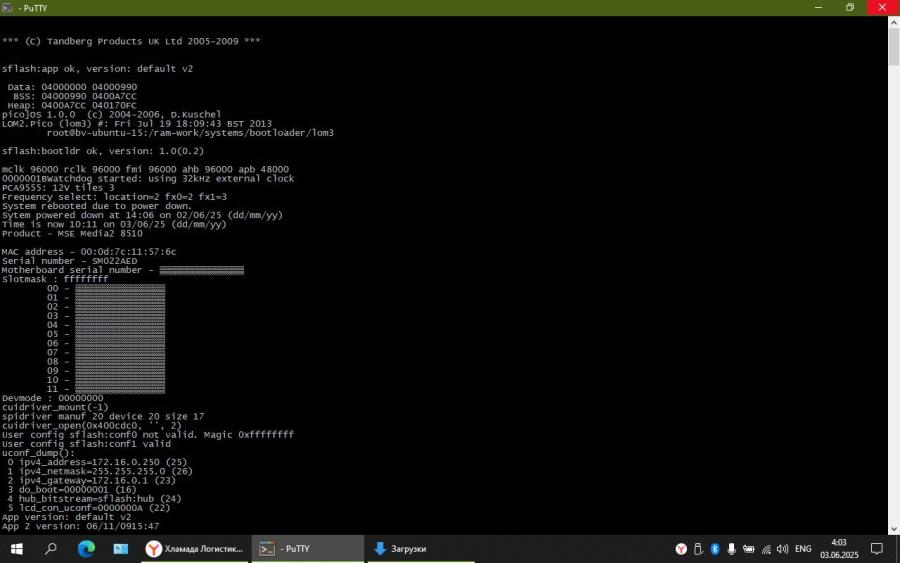Click the scrollbar up arrow in PuTTY
The width and height of the screenshot is (900, 563).
pos(893,21)
